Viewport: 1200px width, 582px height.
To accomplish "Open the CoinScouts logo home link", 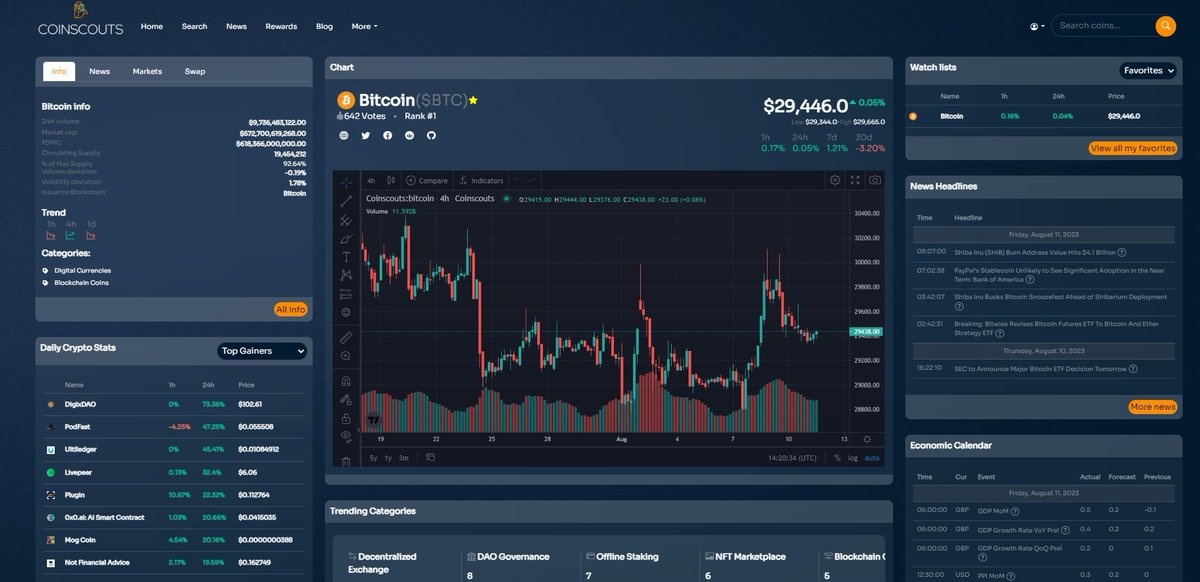I will click(x=80, y=21).
